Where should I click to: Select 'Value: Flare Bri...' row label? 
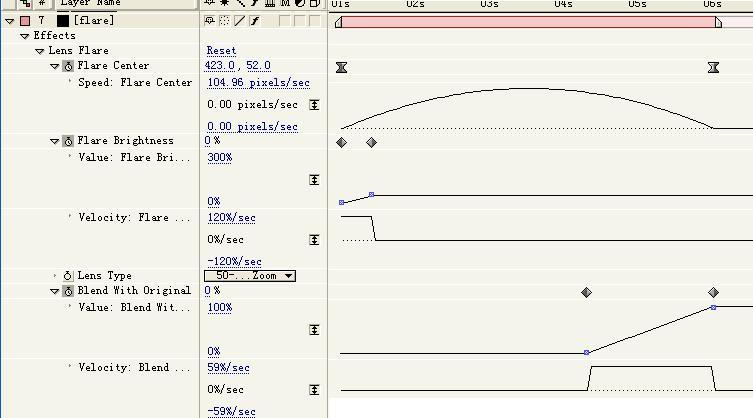(134, 158)
